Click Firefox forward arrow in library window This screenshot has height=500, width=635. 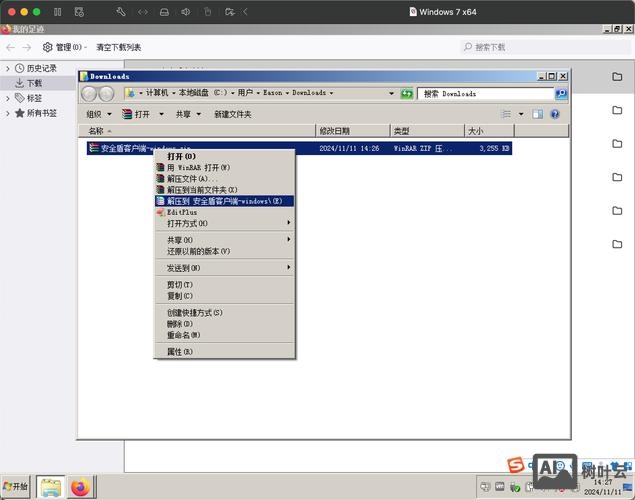tap(27, 47)
